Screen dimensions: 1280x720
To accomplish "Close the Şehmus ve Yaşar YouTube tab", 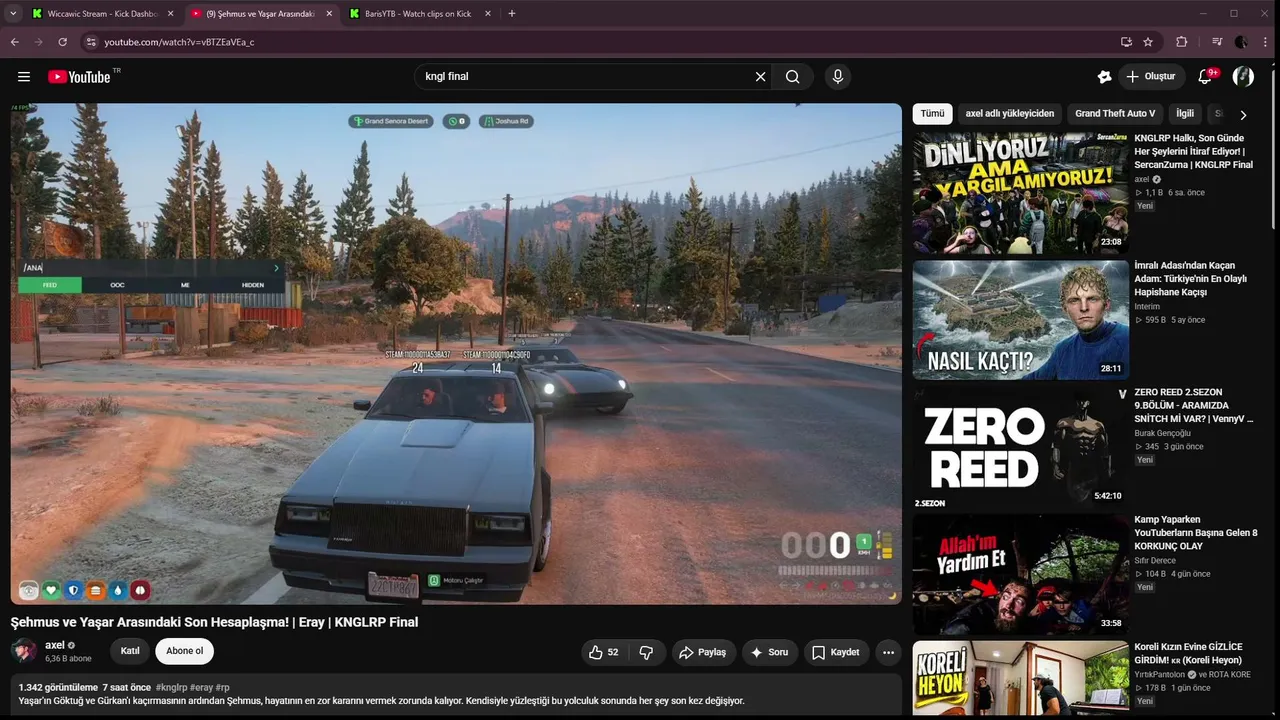I will pos(329,14).
